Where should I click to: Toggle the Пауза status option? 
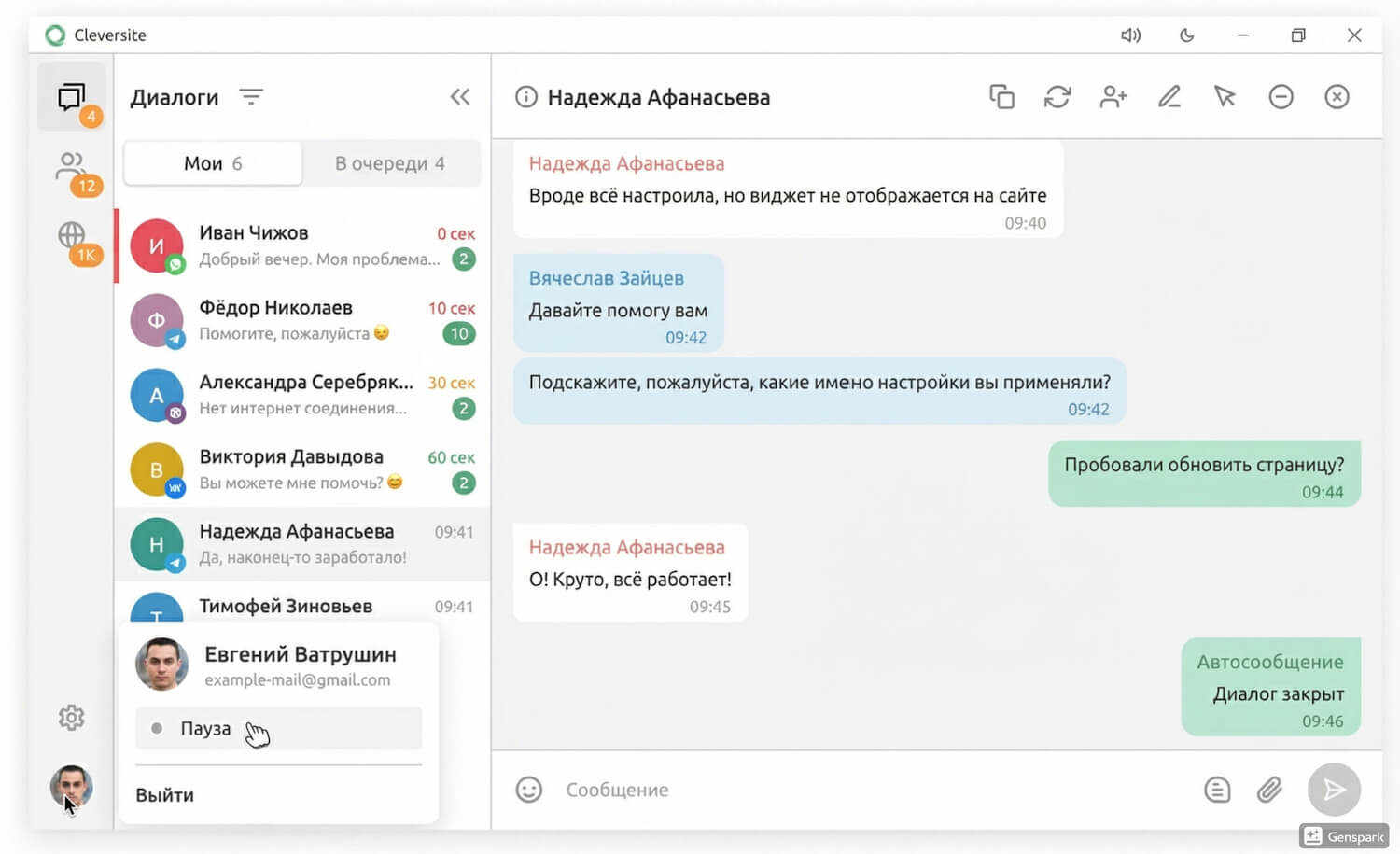[279, 728]
